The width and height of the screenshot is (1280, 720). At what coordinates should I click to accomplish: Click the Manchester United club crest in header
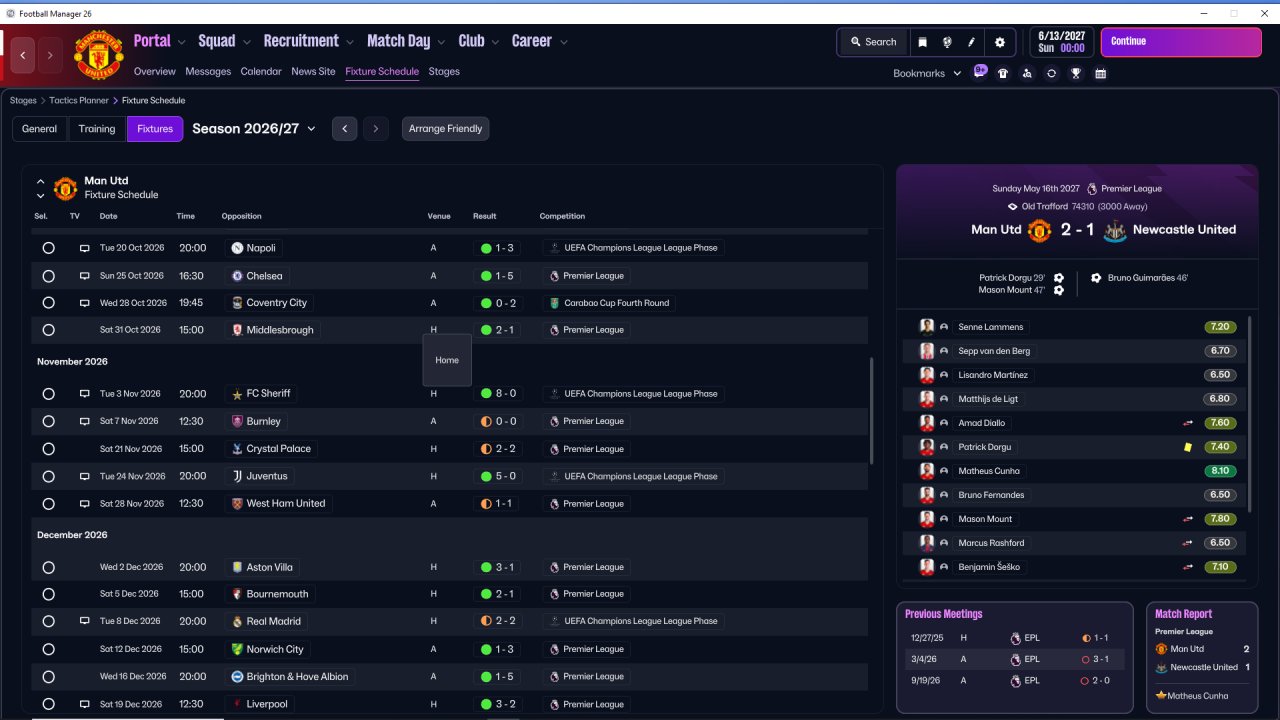click(x=99, y=55)
